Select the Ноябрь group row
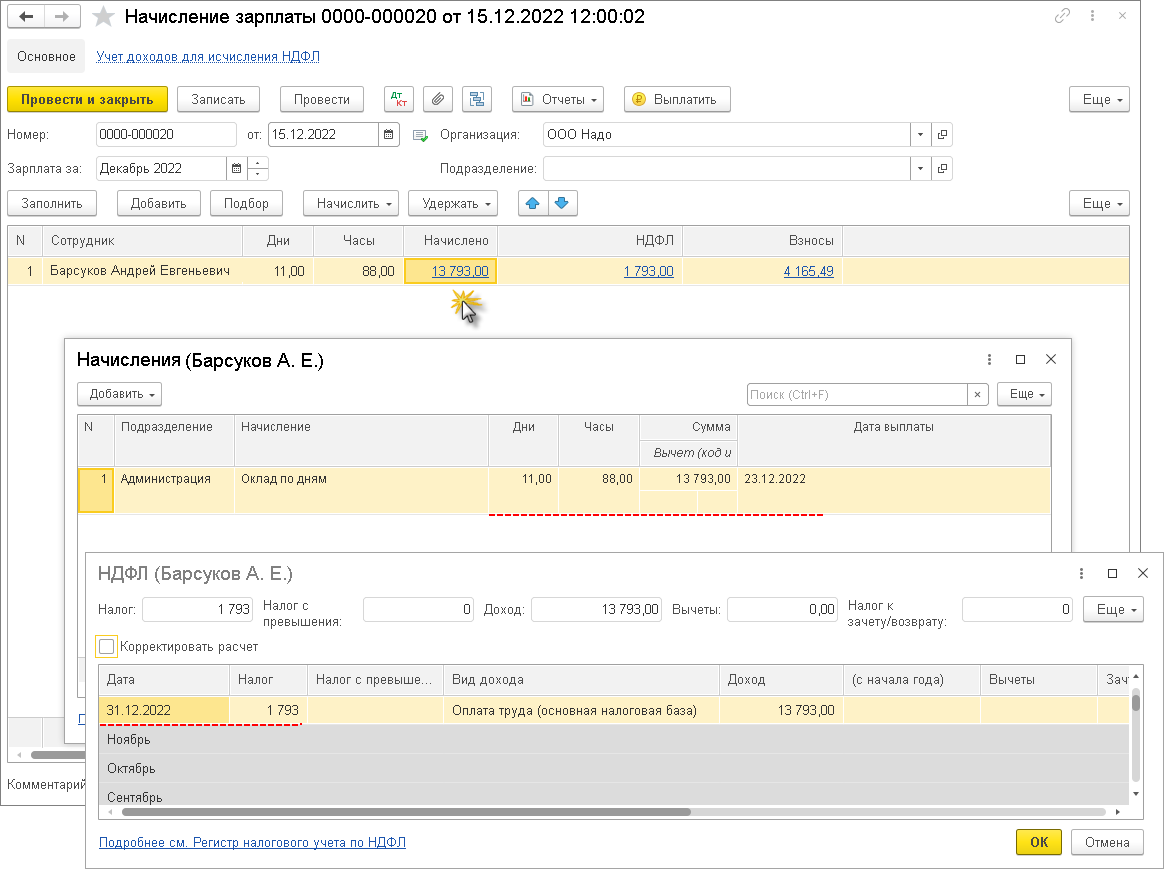This screenshot has width=1168, height=875. click(614, 739)
